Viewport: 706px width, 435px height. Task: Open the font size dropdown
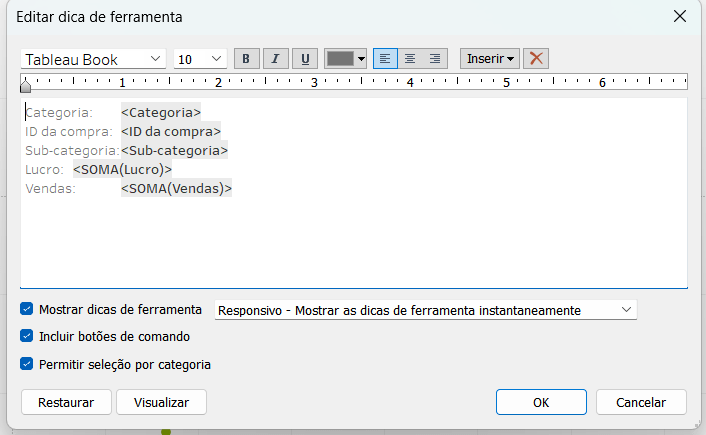pyautogui.click(x=200, y=59)
